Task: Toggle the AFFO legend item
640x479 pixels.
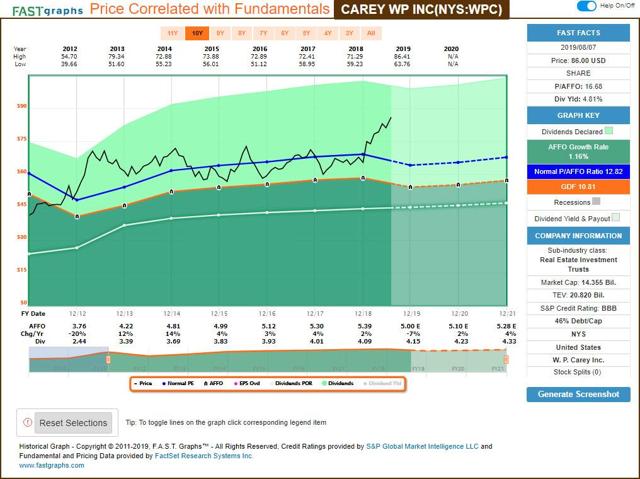Action: pyautogui.click(x=213, y=384)
